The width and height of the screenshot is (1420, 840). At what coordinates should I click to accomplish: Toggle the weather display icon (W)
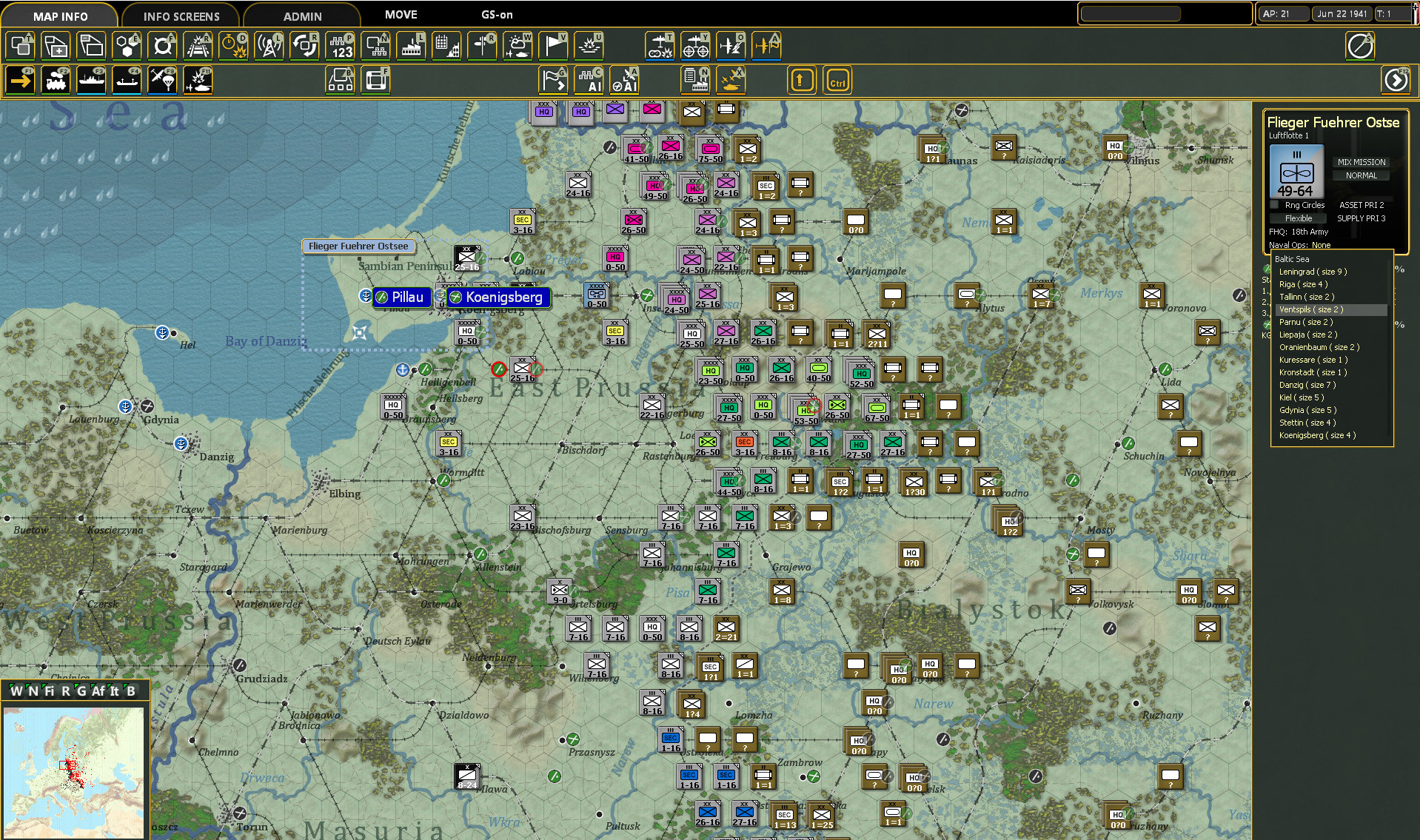coord(518,45)
